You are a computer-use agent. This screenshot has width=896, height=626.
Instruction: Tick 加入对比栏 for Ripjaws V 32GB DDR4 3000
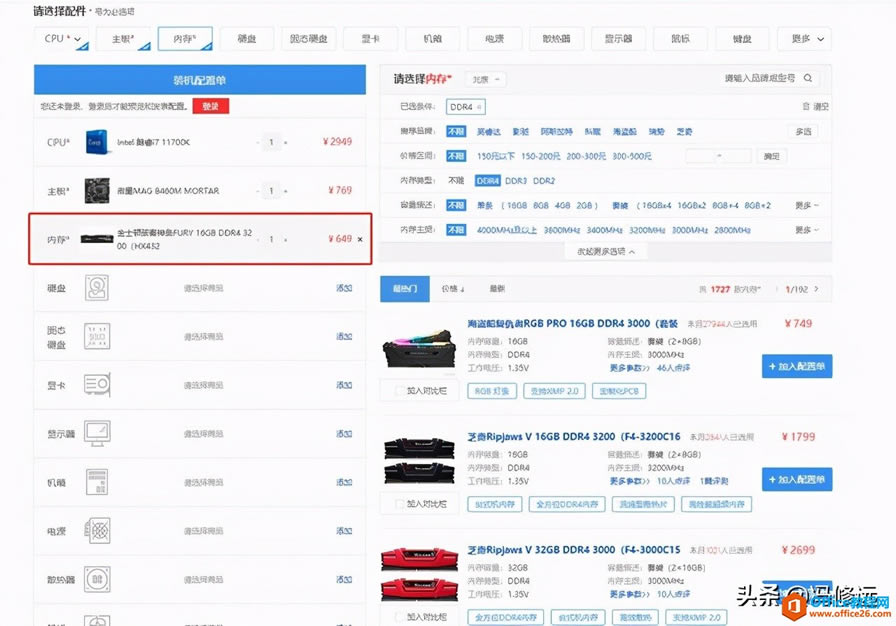pos(400,617)
